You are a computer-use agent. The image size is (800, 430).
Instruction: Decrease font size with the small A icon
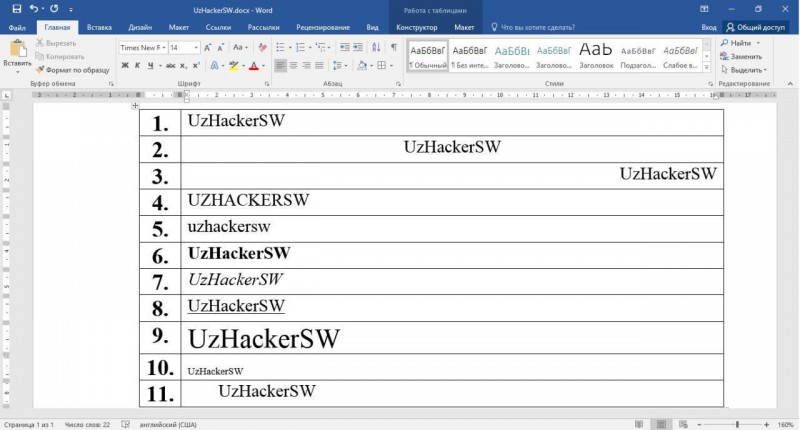pos(220,47)
